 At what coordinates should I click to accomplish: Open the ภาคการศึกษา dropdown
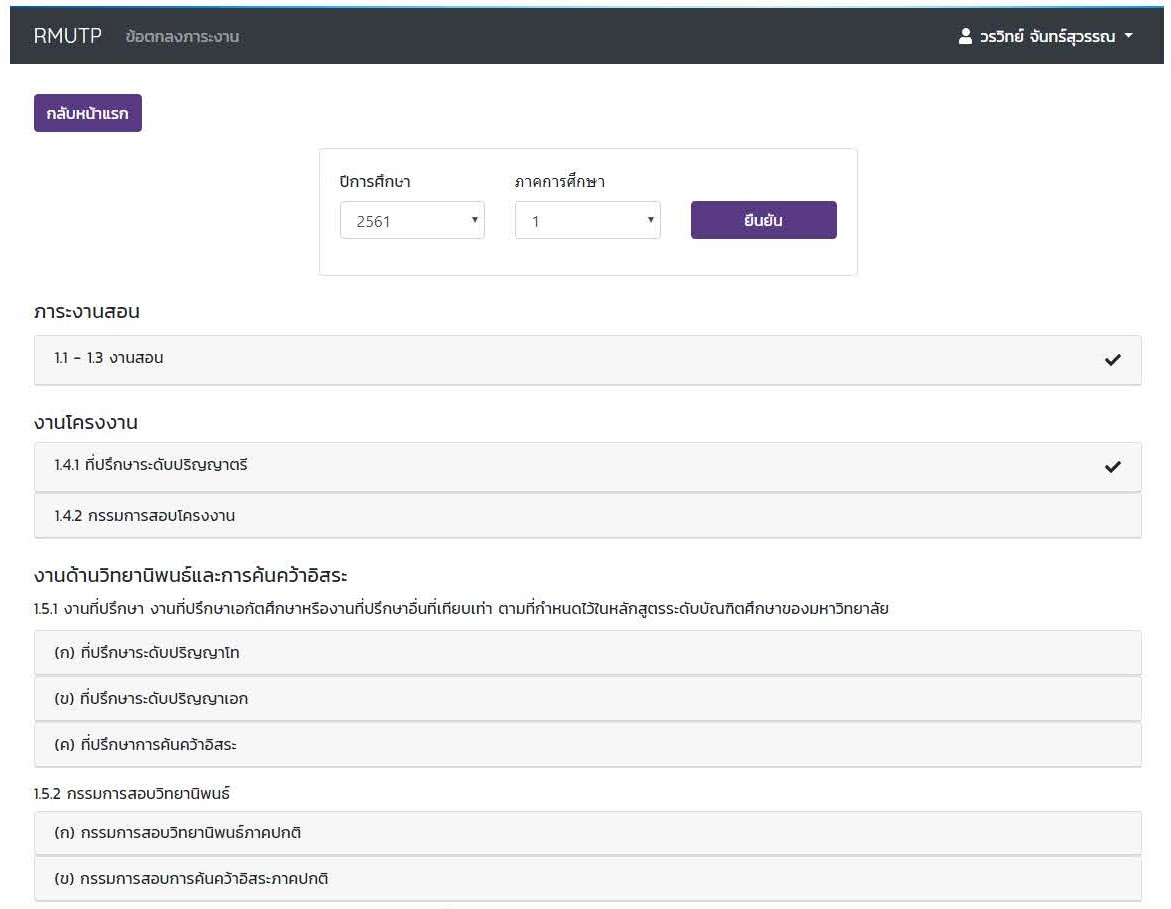[587, 221]
